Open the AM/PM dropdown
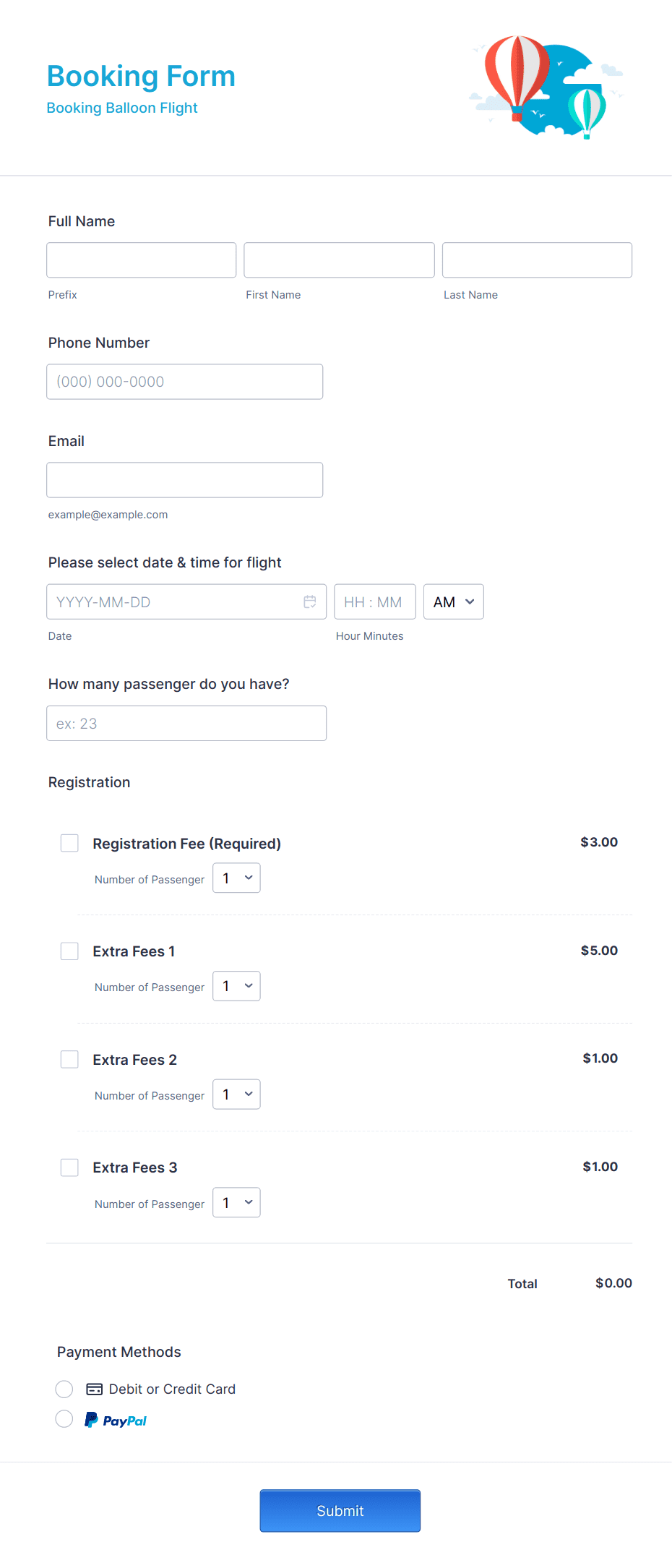This screenshot has height=1568, width=672. (x=453, y=601)
